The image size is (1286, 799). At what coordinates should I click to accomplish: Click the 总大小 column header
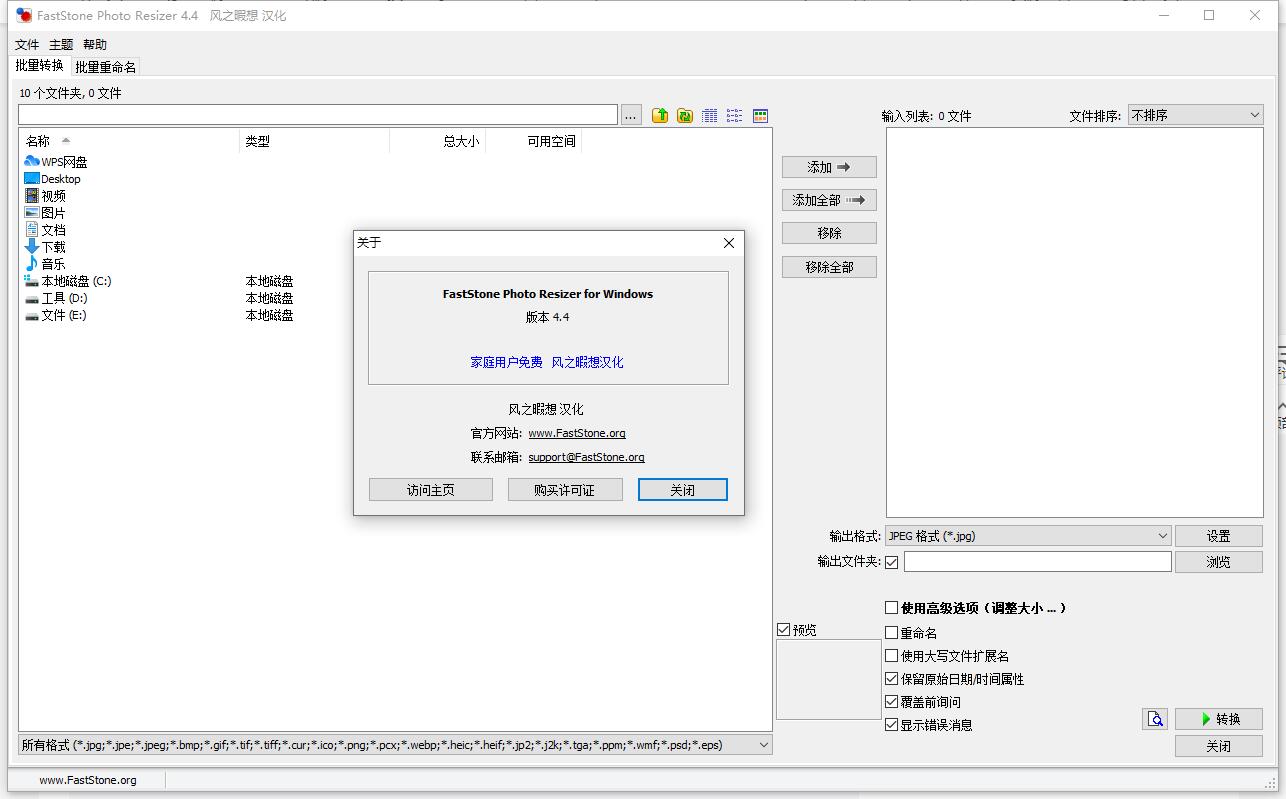[437, 141]
